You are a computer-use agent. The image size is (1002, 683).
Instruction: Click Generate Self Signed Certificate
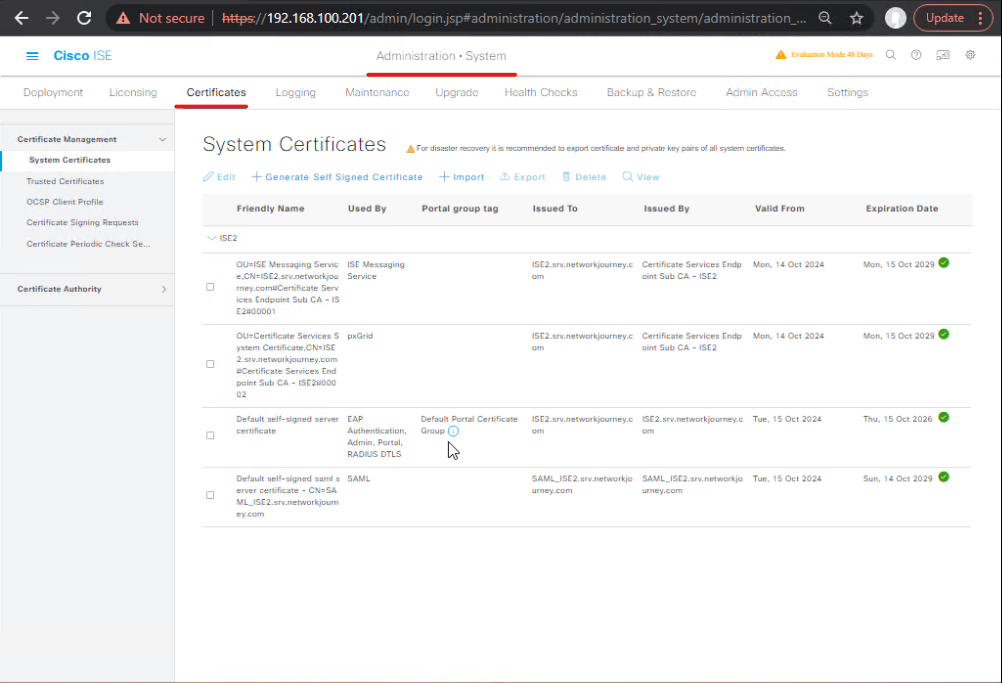click(337, 177)
